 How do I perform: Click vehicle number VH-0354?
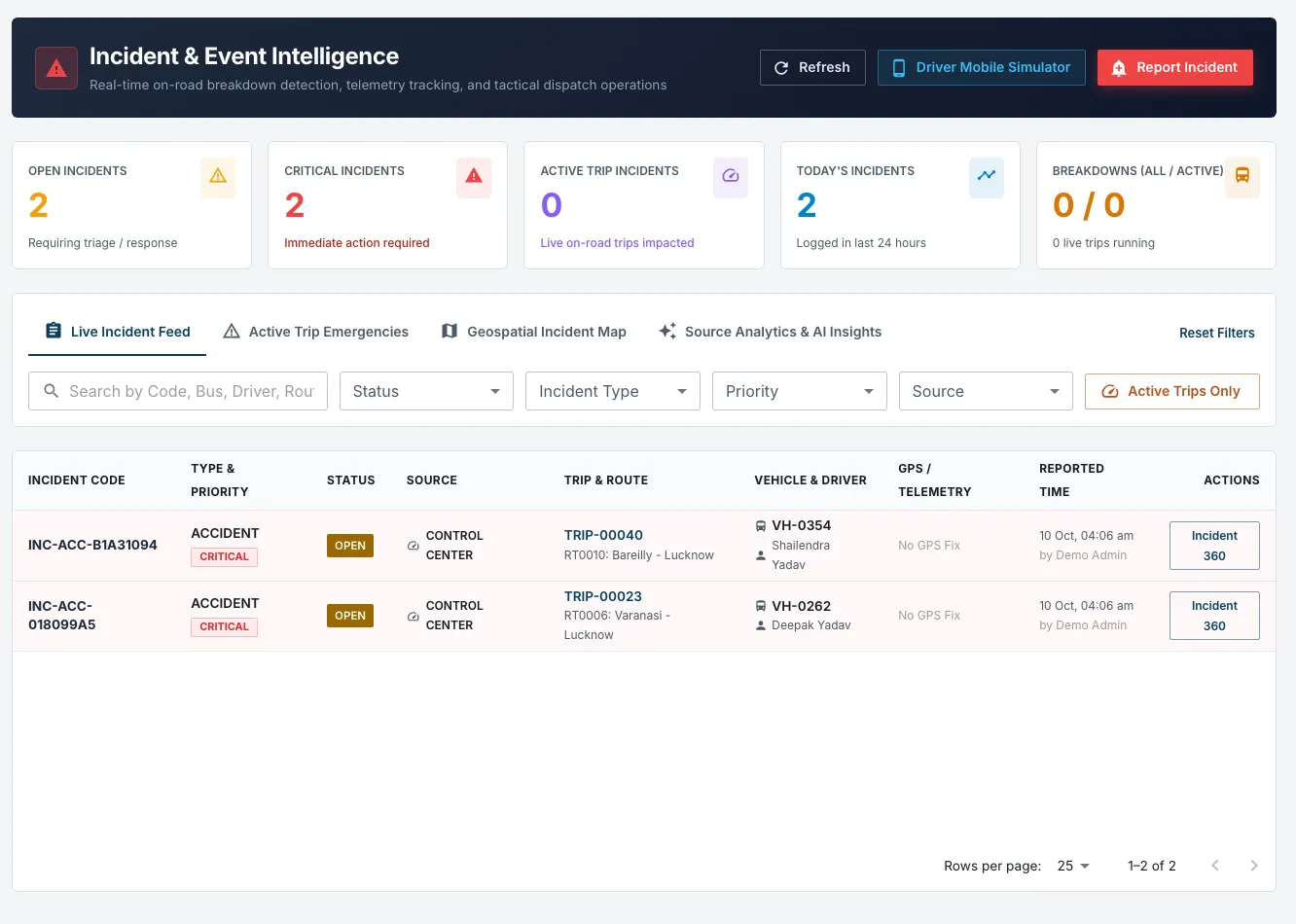(802, 525)
